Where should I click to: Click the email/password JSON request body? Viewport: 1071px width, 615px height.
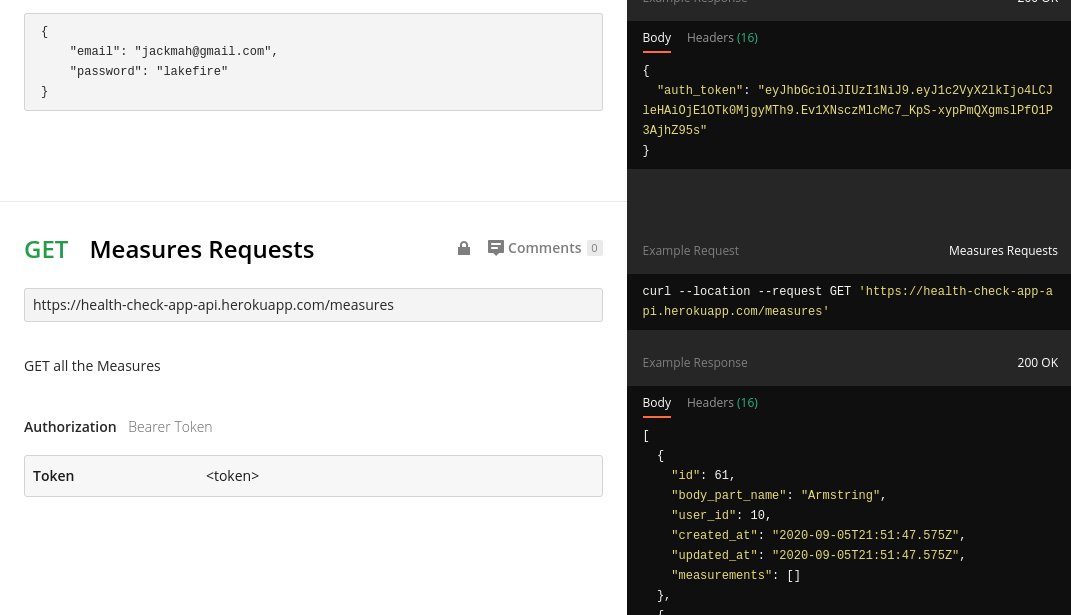click(313, 62)
